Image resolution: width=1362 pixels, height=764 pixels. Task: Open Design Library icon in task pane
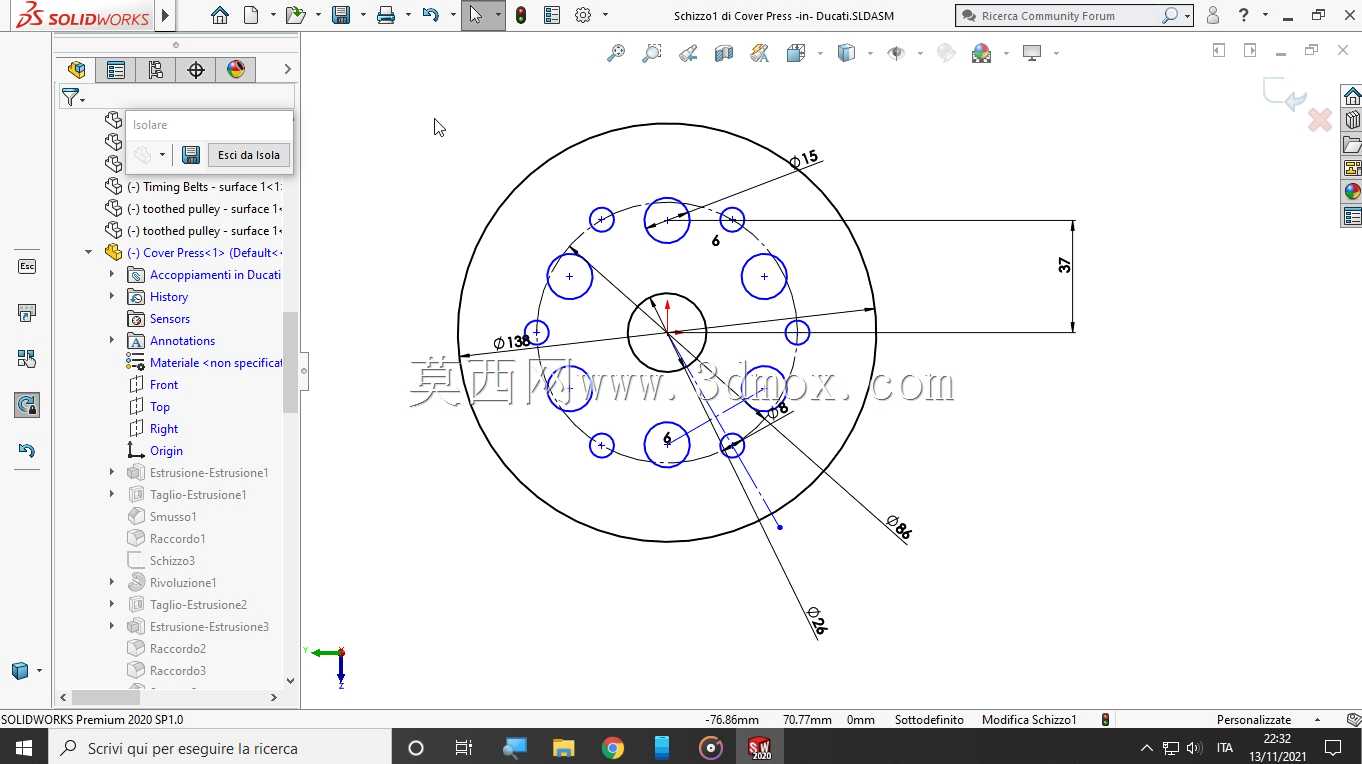(x=1352, y=120)
